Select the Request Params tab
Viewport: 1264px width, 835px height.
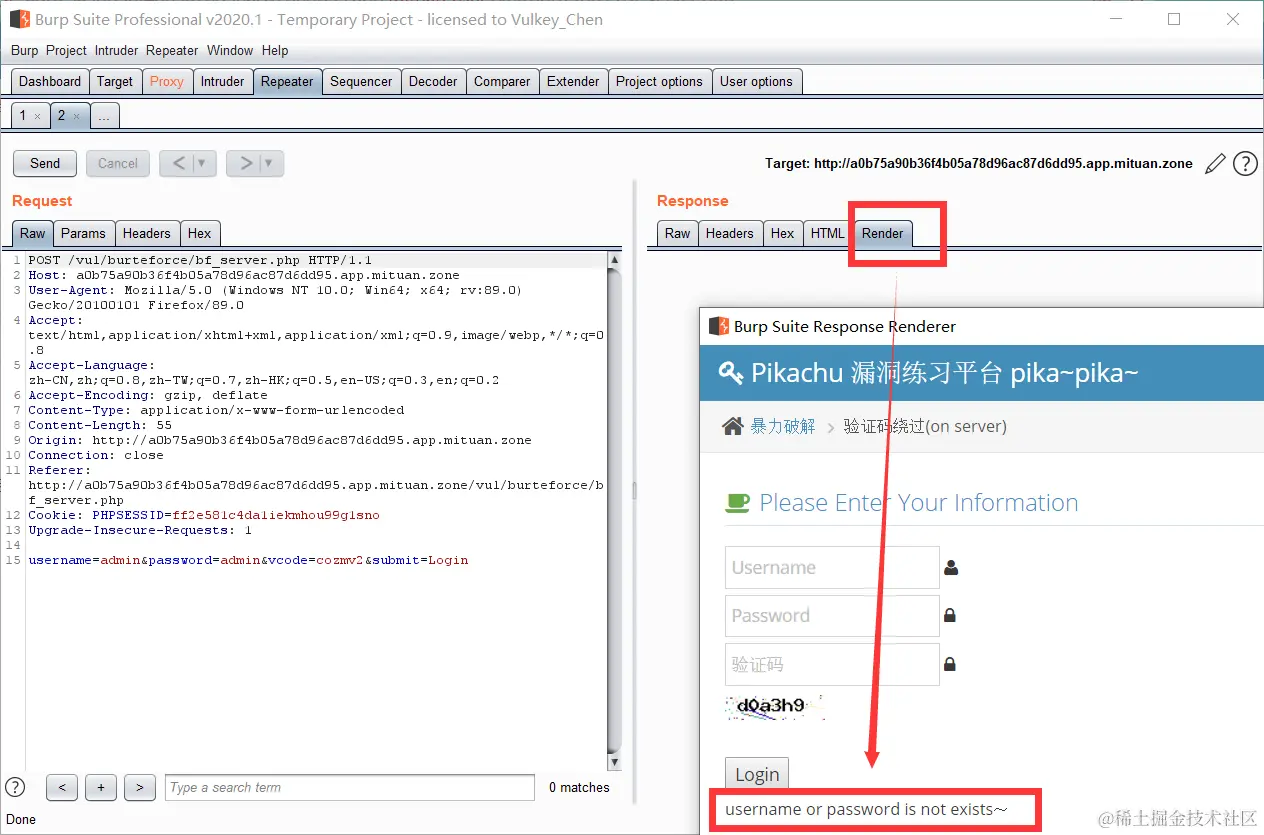coord(83,233)
